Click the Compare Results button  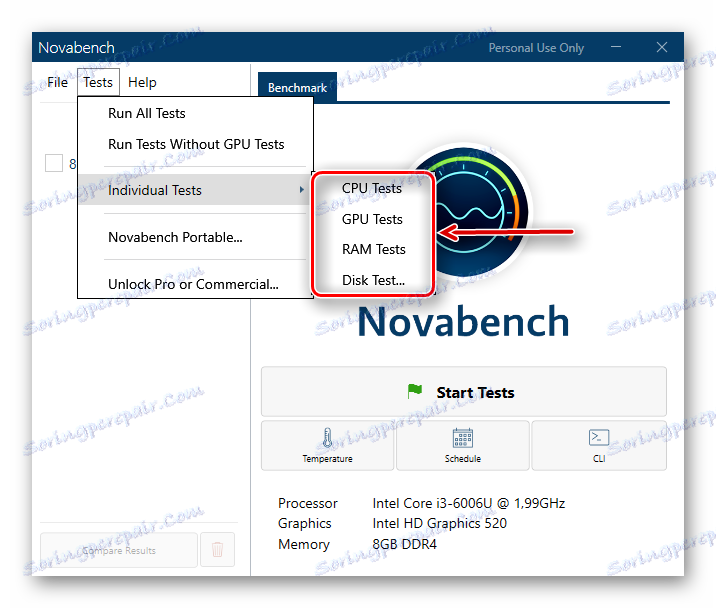click(x=119, y=550)
